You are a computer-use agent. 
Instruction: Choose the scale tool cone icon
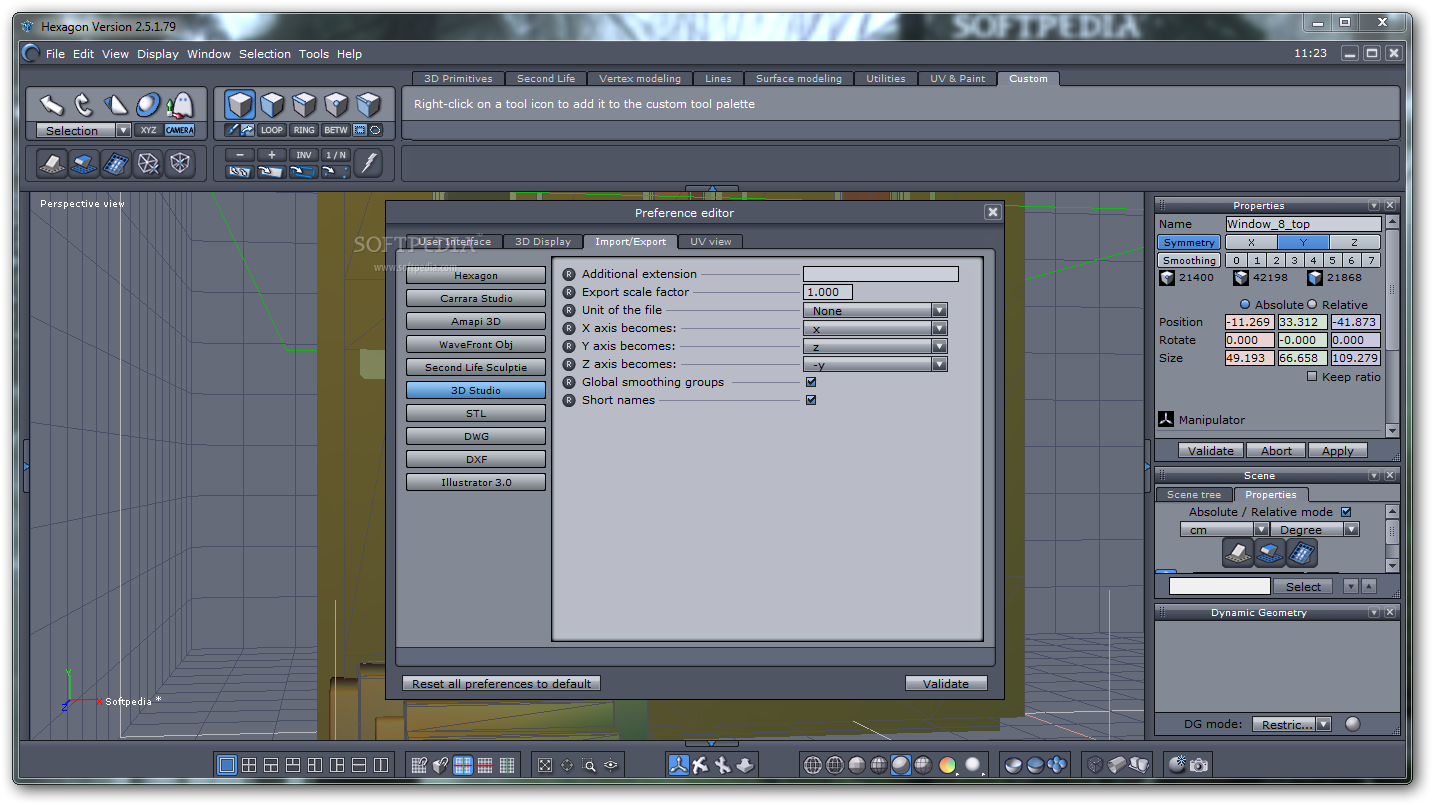(x=116, y=104)
